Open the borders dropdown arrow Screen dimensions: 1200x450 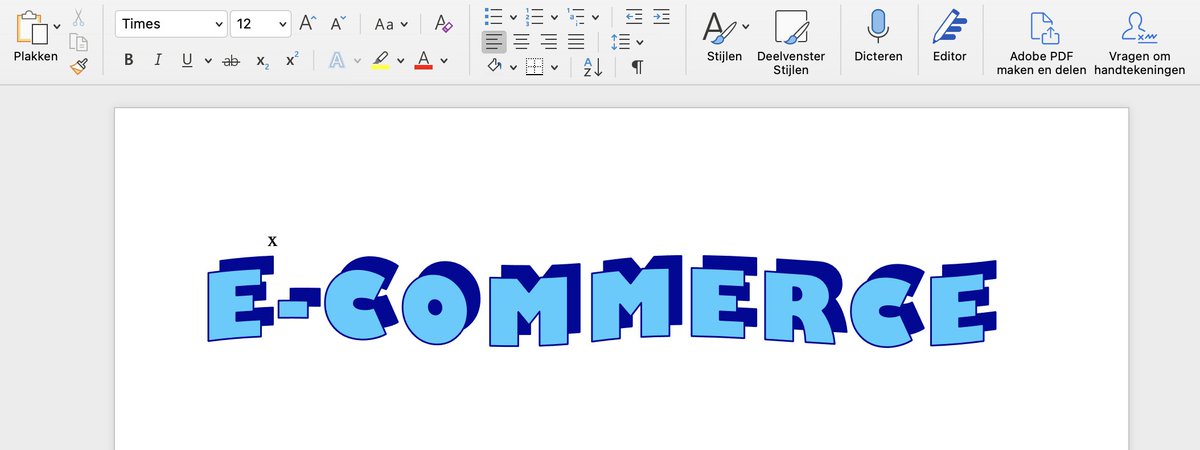(x=555, y=67)
